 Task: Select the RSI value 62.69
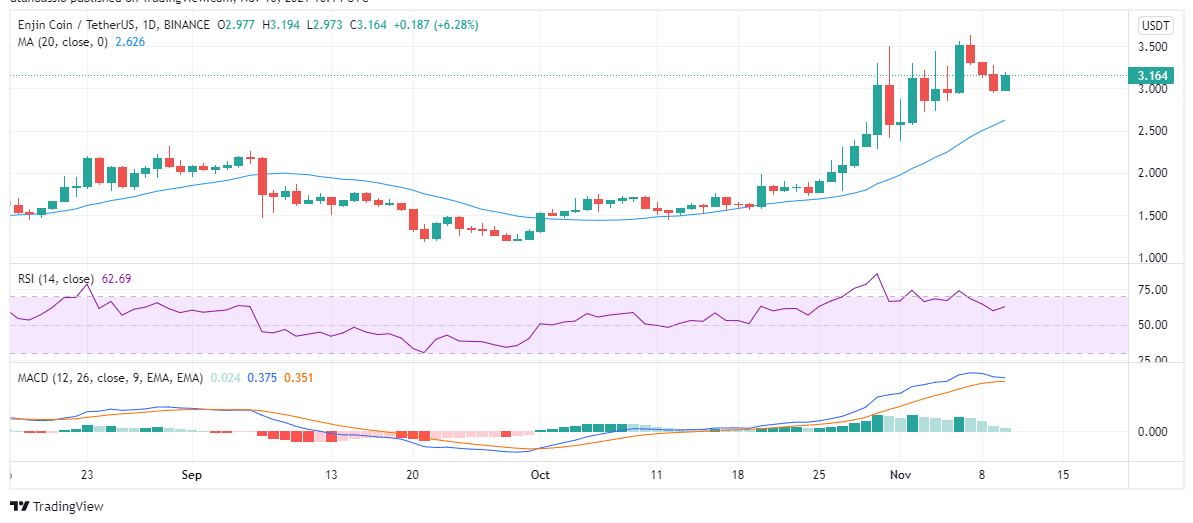tap(116, 279)
